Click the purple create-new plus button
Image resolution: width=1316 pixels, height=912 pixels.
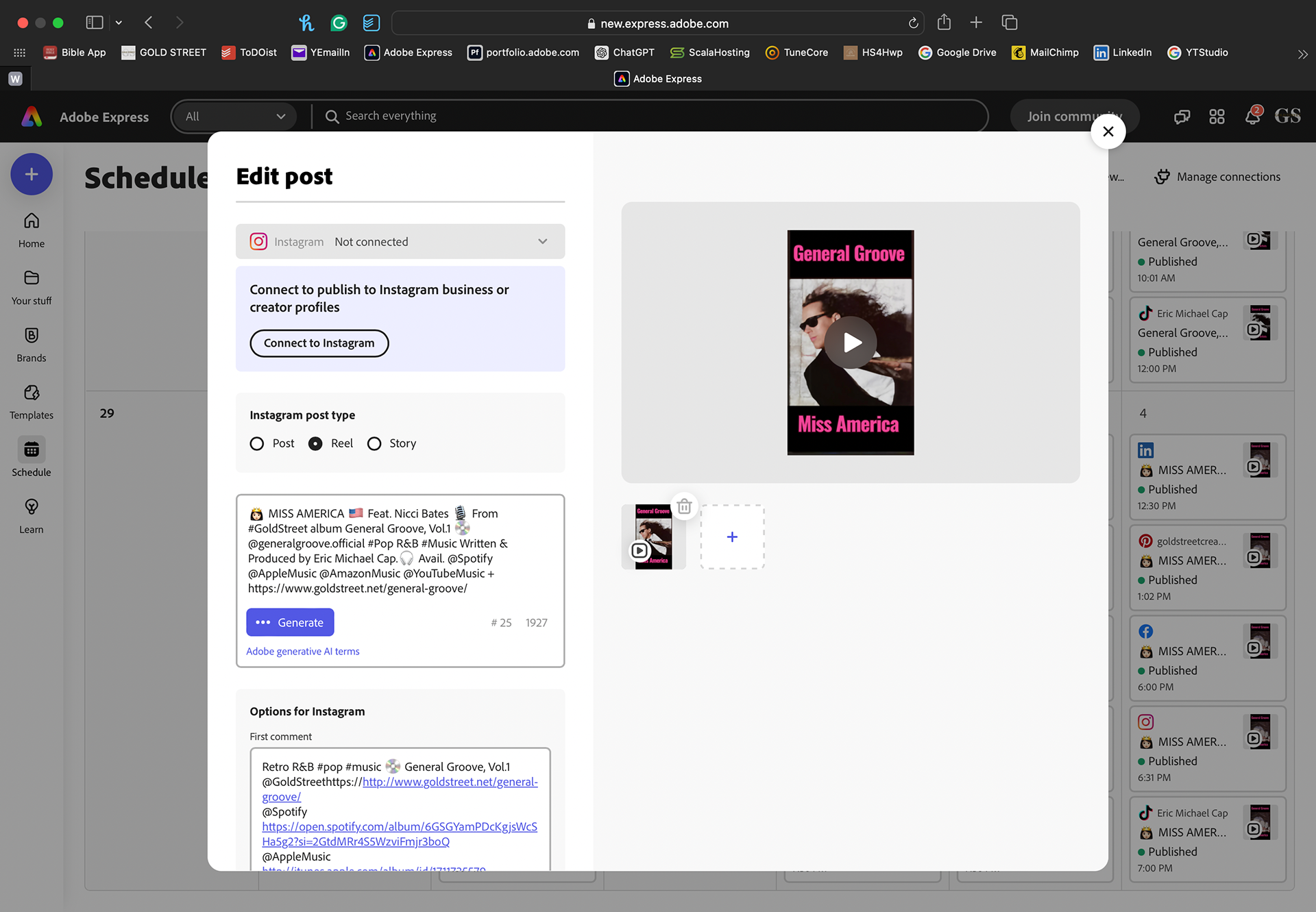32,174
